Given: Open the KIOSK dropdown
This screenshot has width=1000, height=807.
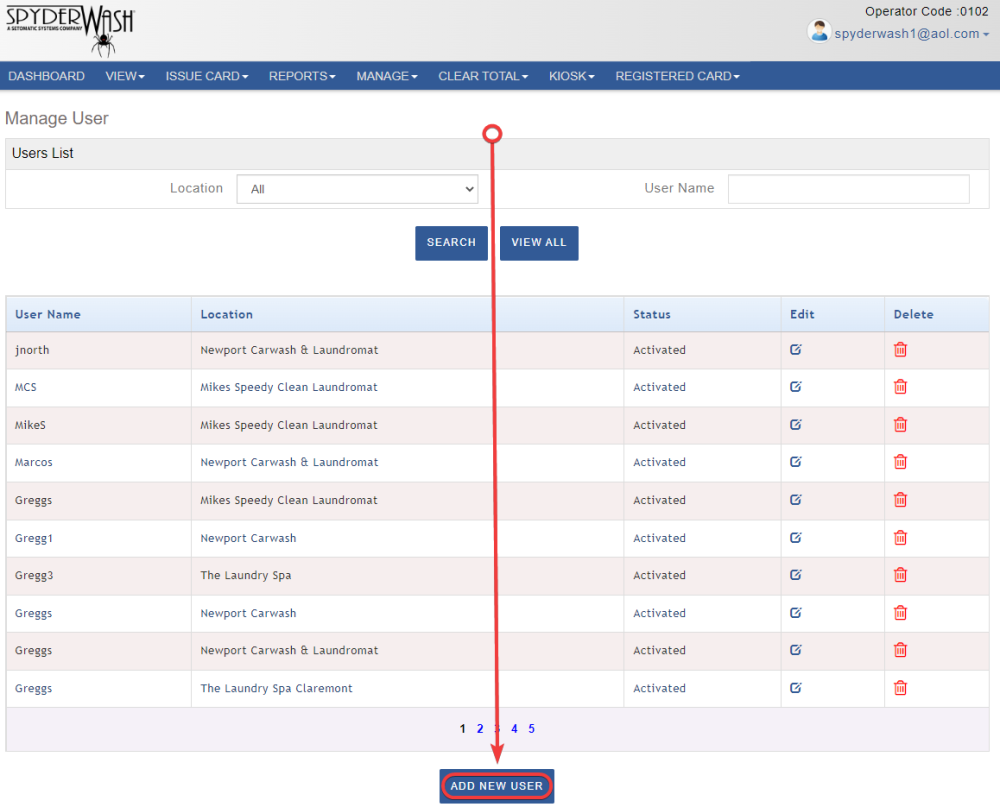Looking at the screenshot, I should [571, 76].
